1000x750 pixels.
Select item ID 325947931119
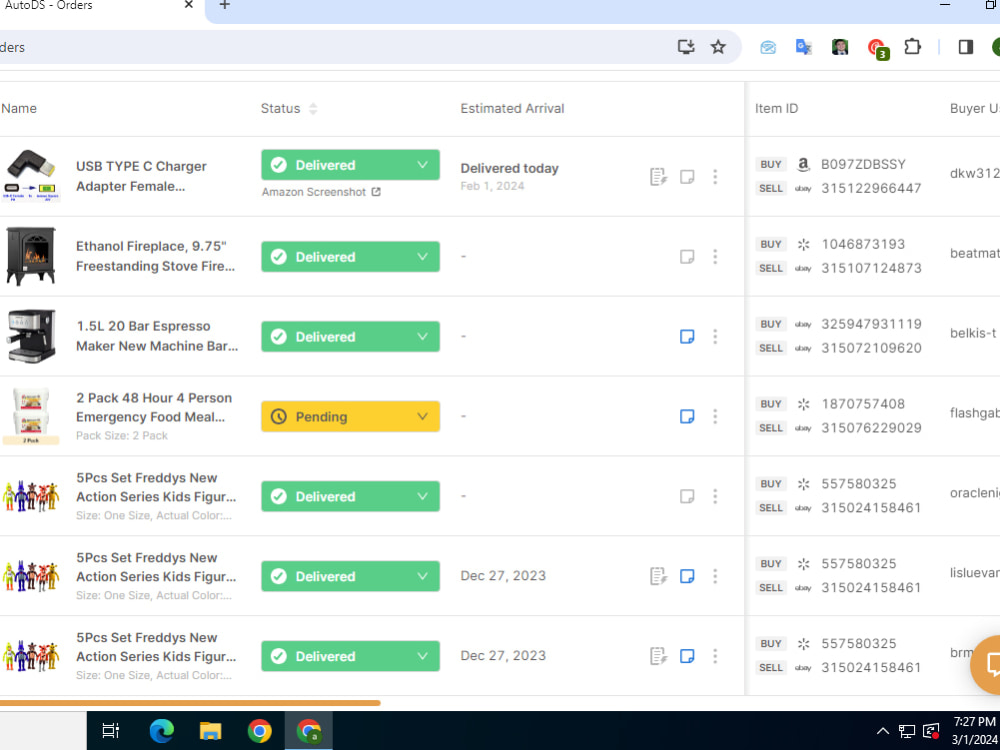[871, 324]
